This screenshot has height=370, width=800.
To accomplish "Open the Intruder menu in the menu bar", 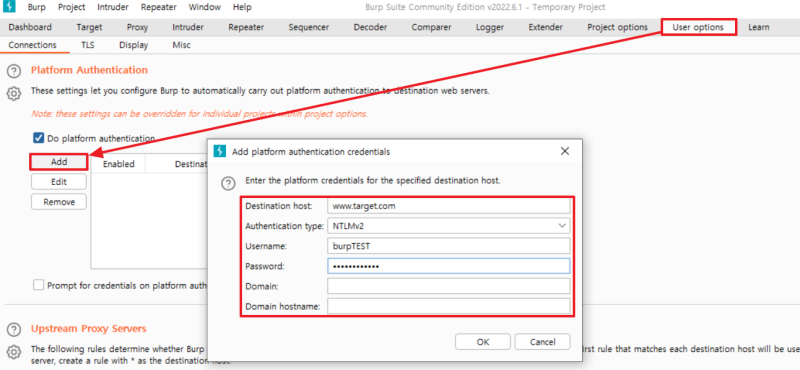I will coord(113,7).
